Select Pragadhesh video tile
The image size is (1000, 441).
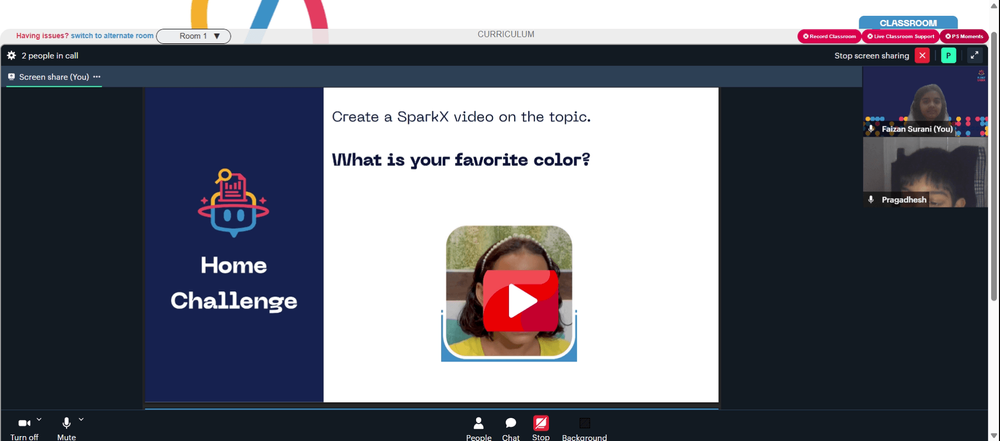(x=925, y=172)
